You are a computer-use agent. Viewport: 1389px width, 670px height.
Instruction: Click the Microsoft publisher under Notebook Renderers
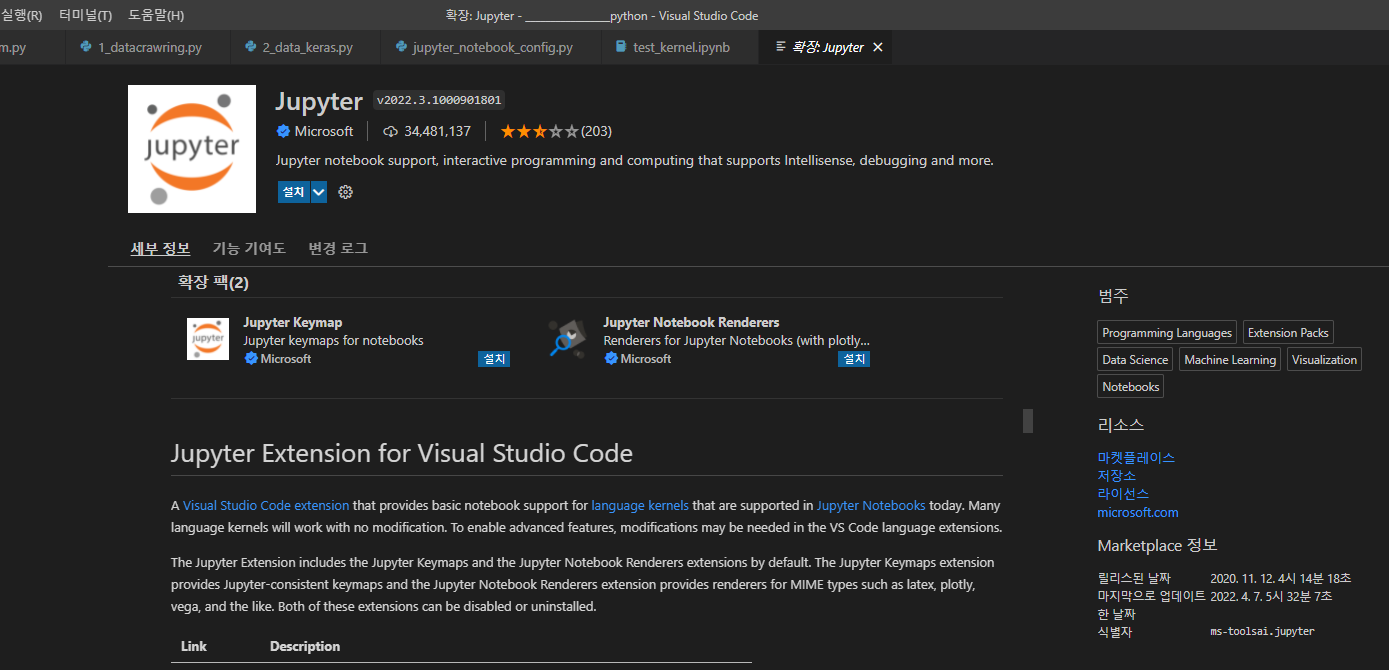646,359
